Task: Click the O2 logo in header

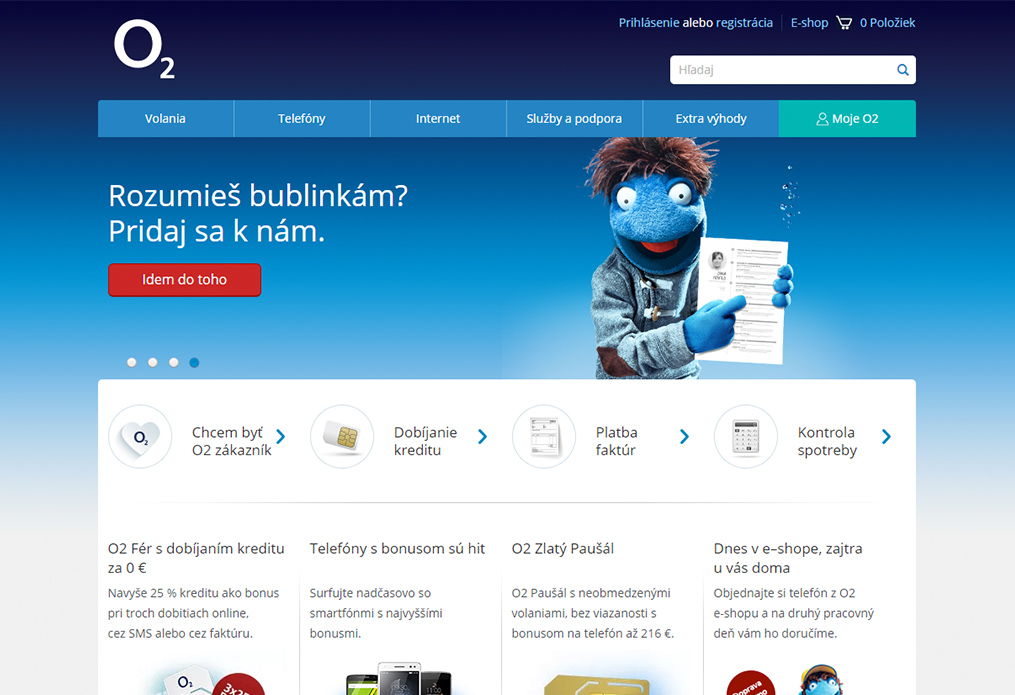Action: point(144,49)
